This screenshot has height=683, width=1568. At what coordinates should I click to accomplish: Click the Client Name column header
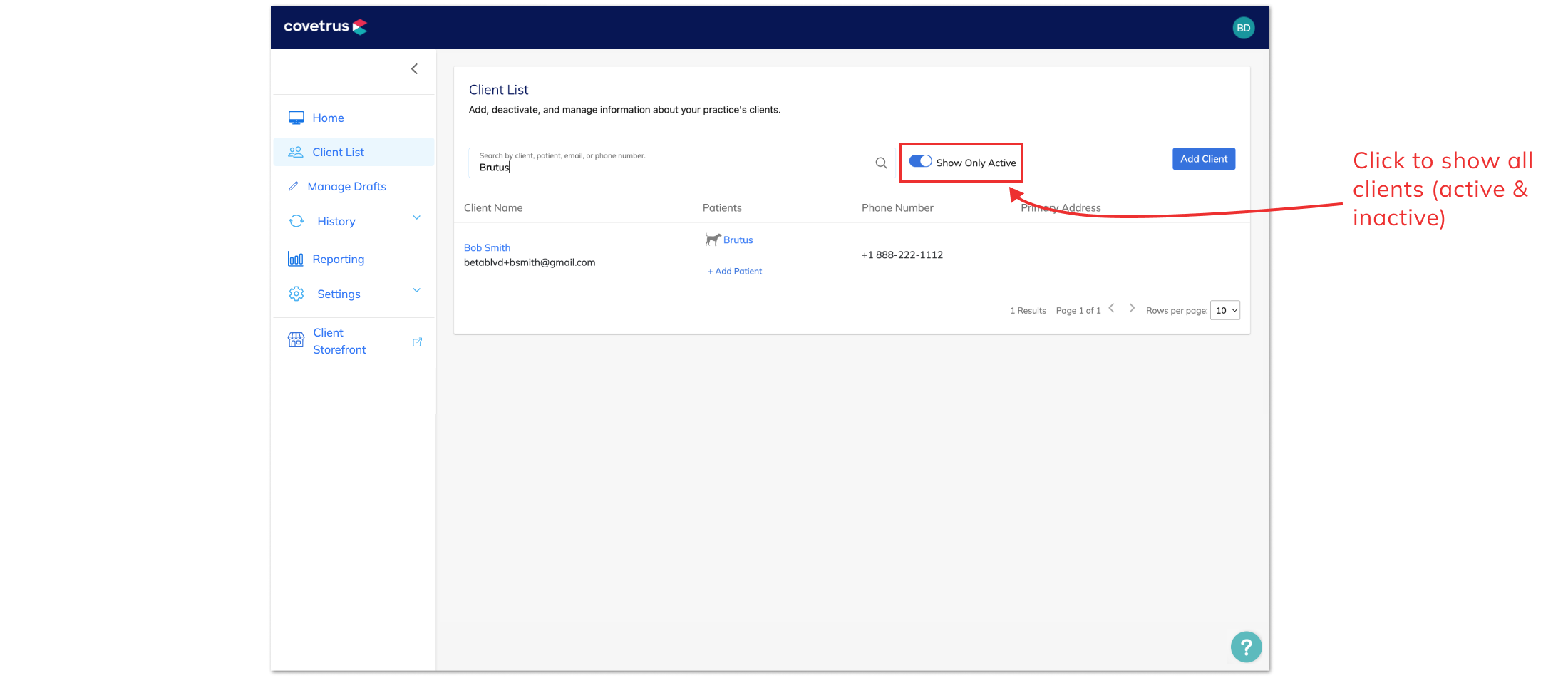click(x=493, y=207)
